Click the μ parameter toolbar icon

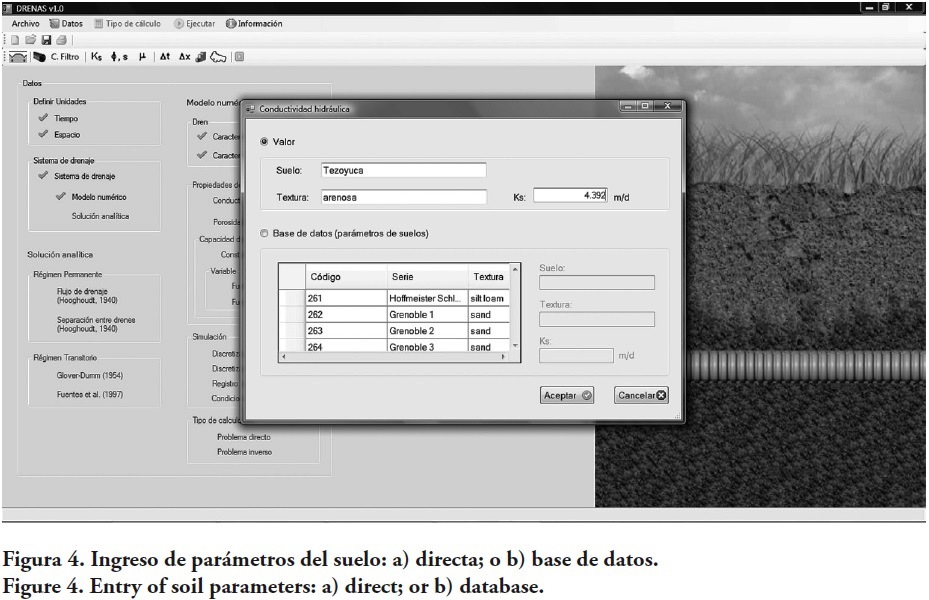point(142,57)
